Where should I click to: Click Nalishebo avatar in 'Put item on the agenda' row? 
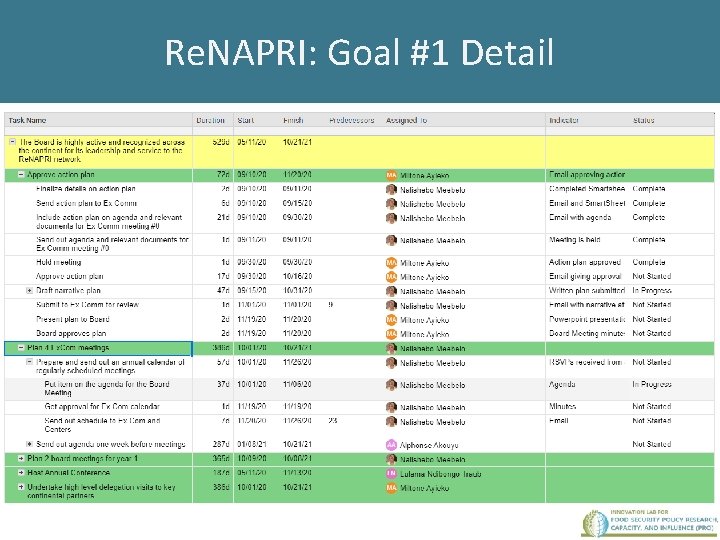click(391, 385)
